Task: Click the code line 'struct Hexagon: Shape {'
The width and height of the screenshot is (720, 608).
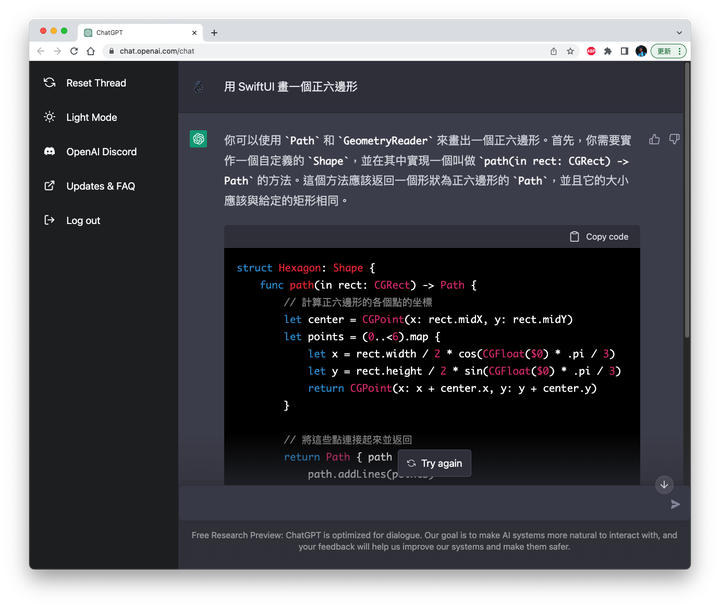Action: 306,268
